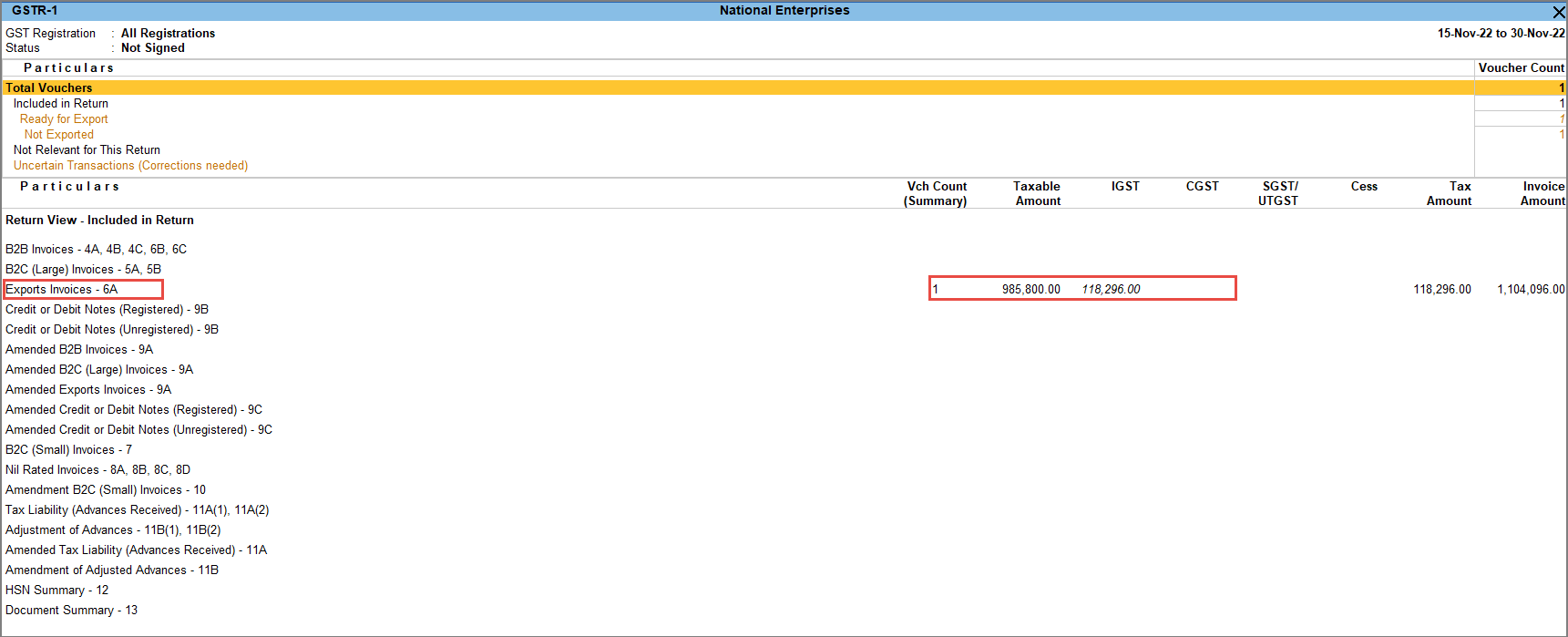Click Return View - Included in Return heading
This screenshot has width=1568, height=637.
pos(99,220)
